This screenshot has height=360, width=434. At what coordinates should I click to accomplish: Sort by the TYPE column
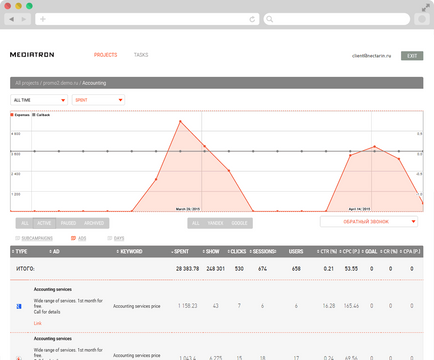click(19, 251)
